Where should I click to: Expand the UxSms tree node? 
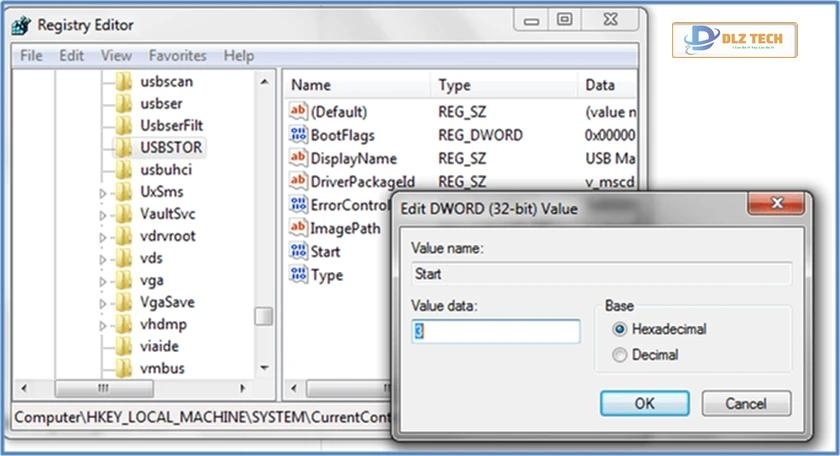[102, 192]
